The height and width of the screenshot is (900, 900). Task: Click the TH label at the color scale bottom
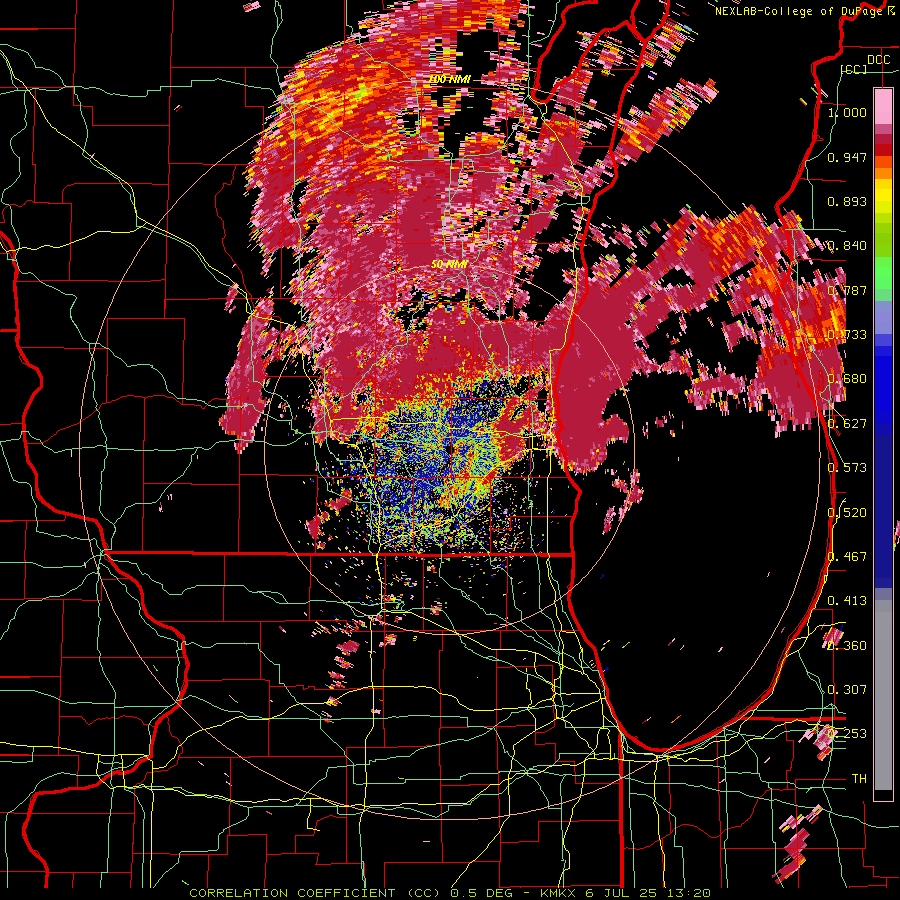(x=859, y=779)
